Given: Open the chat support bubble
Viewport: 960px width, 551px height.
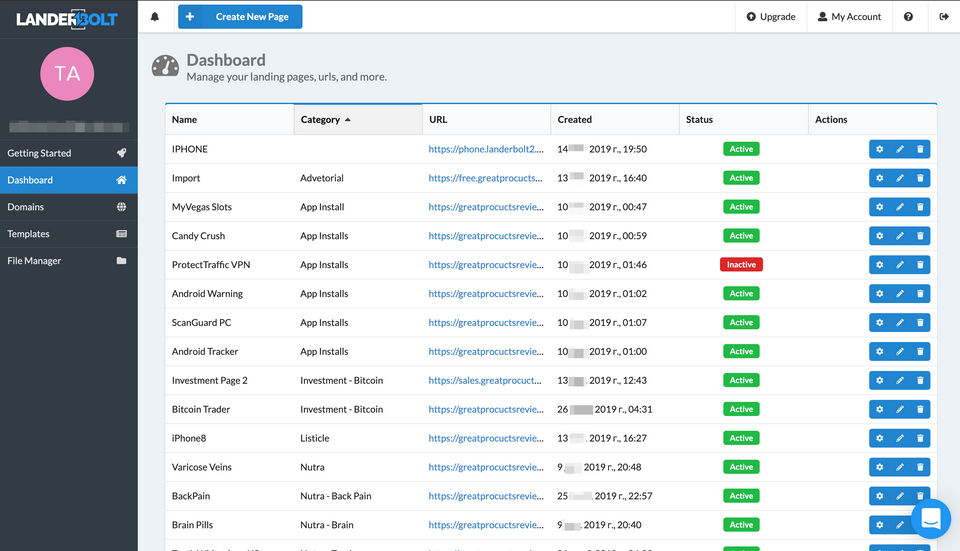Looking at the screenshot, I should coord(930,519).
